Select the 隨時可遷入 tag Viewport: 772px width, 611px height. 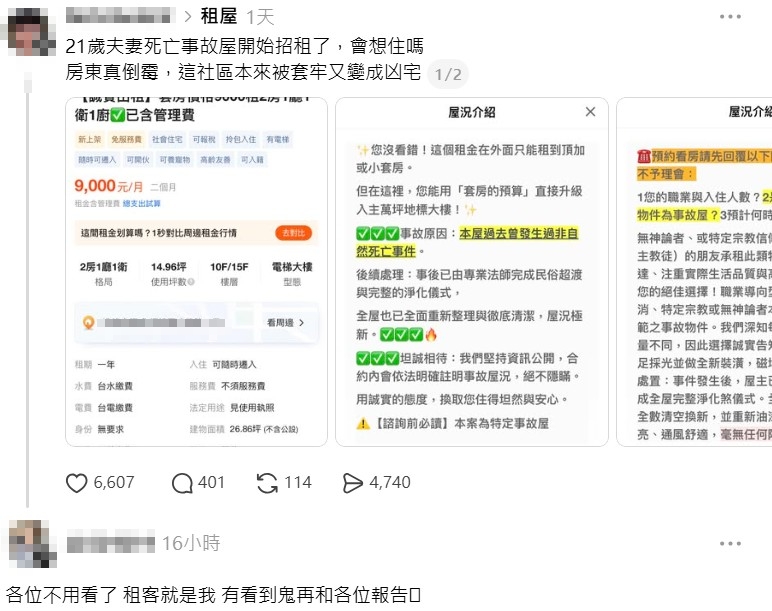[97, 160]
